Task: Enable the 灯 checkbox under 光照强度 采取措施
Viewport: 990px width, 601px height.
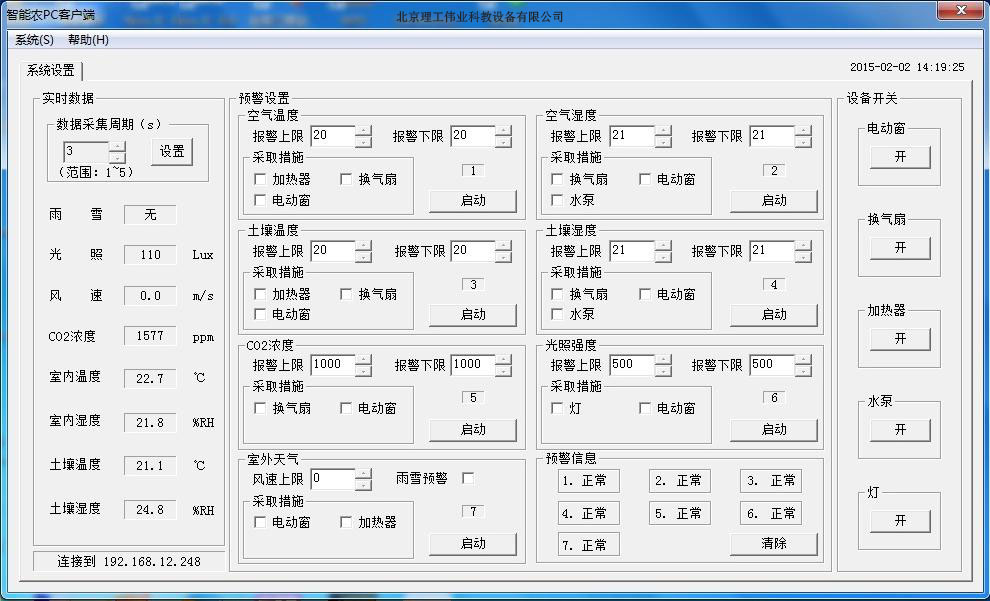Action: [x=558, y=407]
